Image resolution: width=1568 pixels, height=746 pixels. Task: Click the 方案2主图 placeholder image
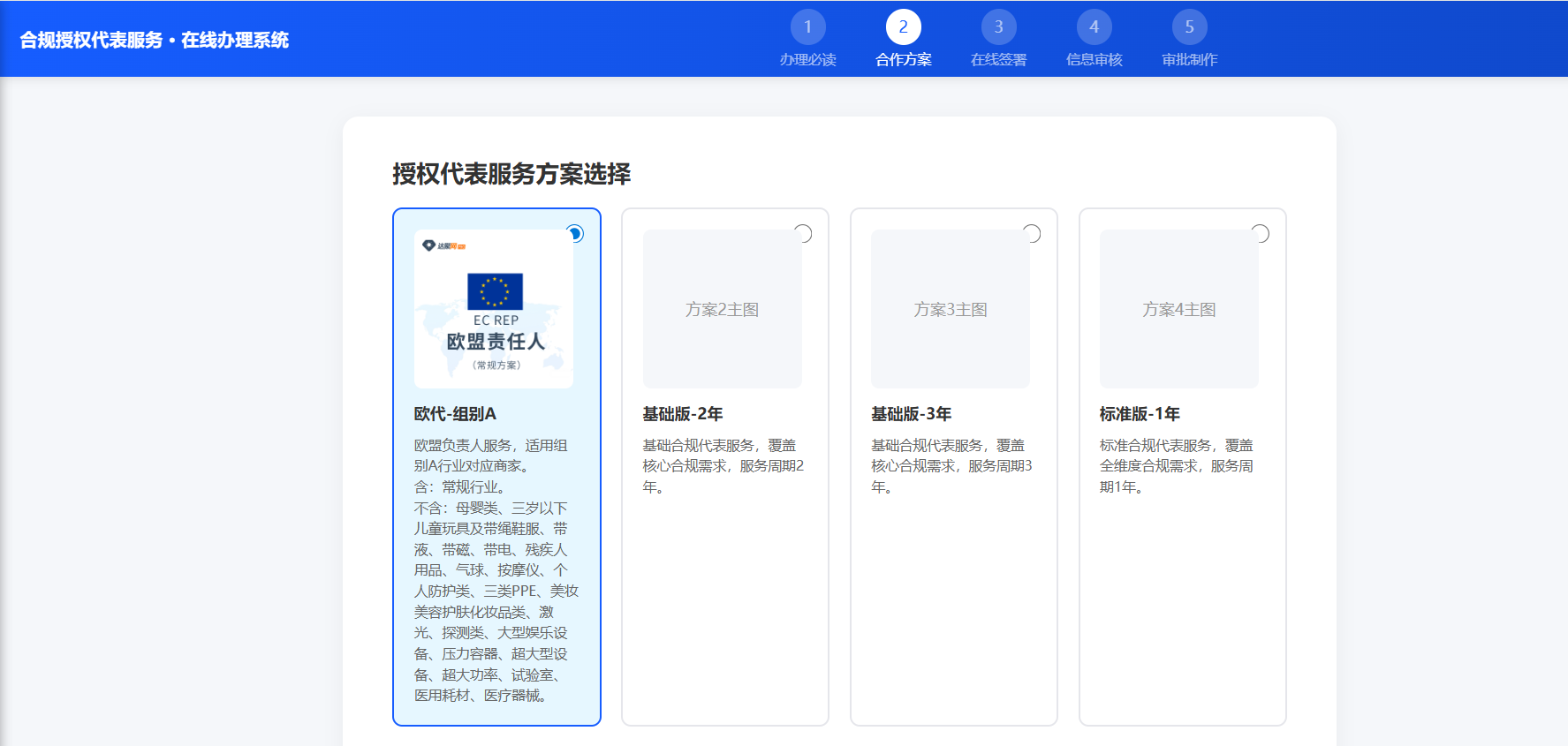click(722, 309)
